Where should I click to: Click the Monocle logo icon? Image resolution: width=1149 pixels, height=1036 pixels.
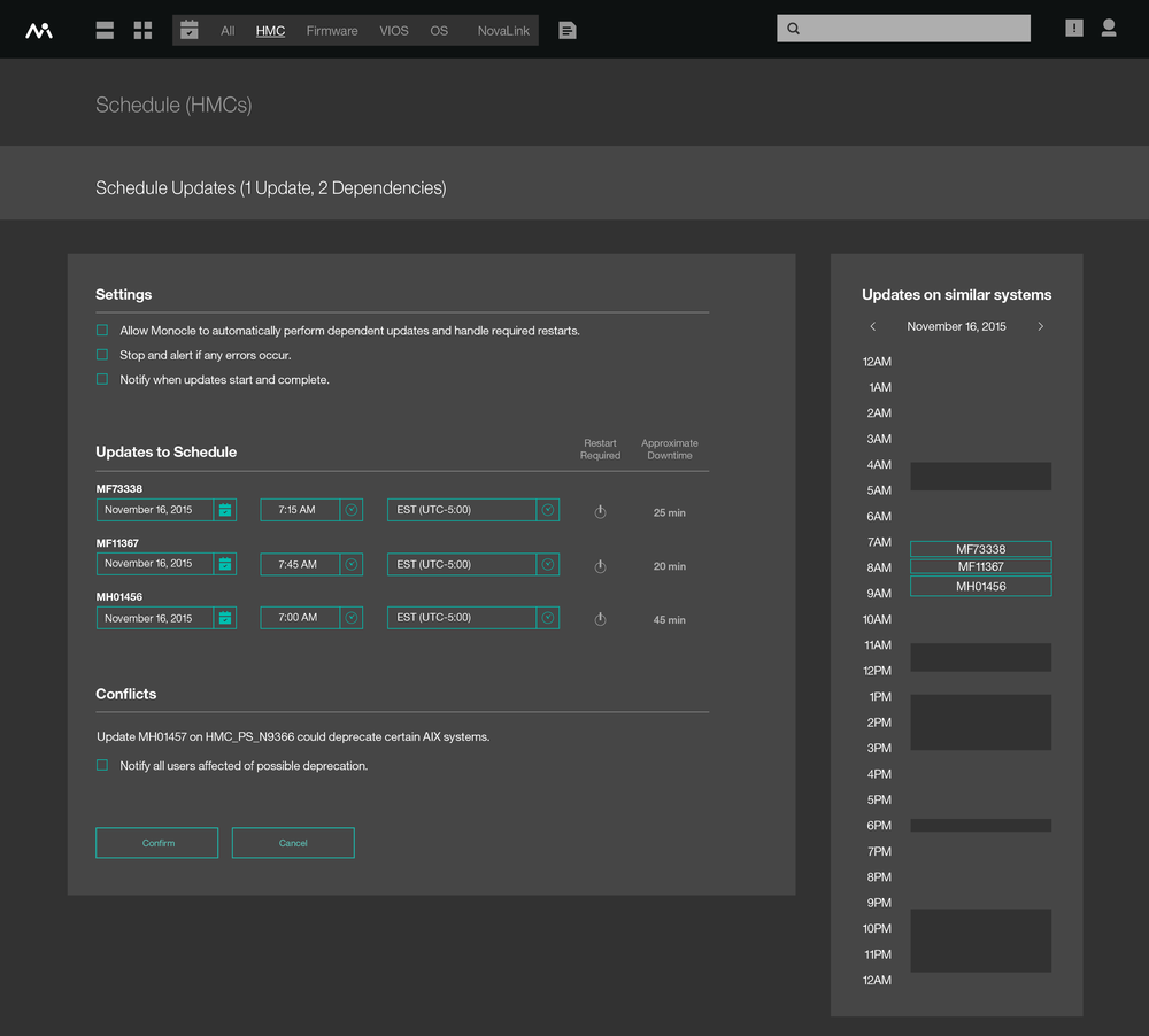39,30
